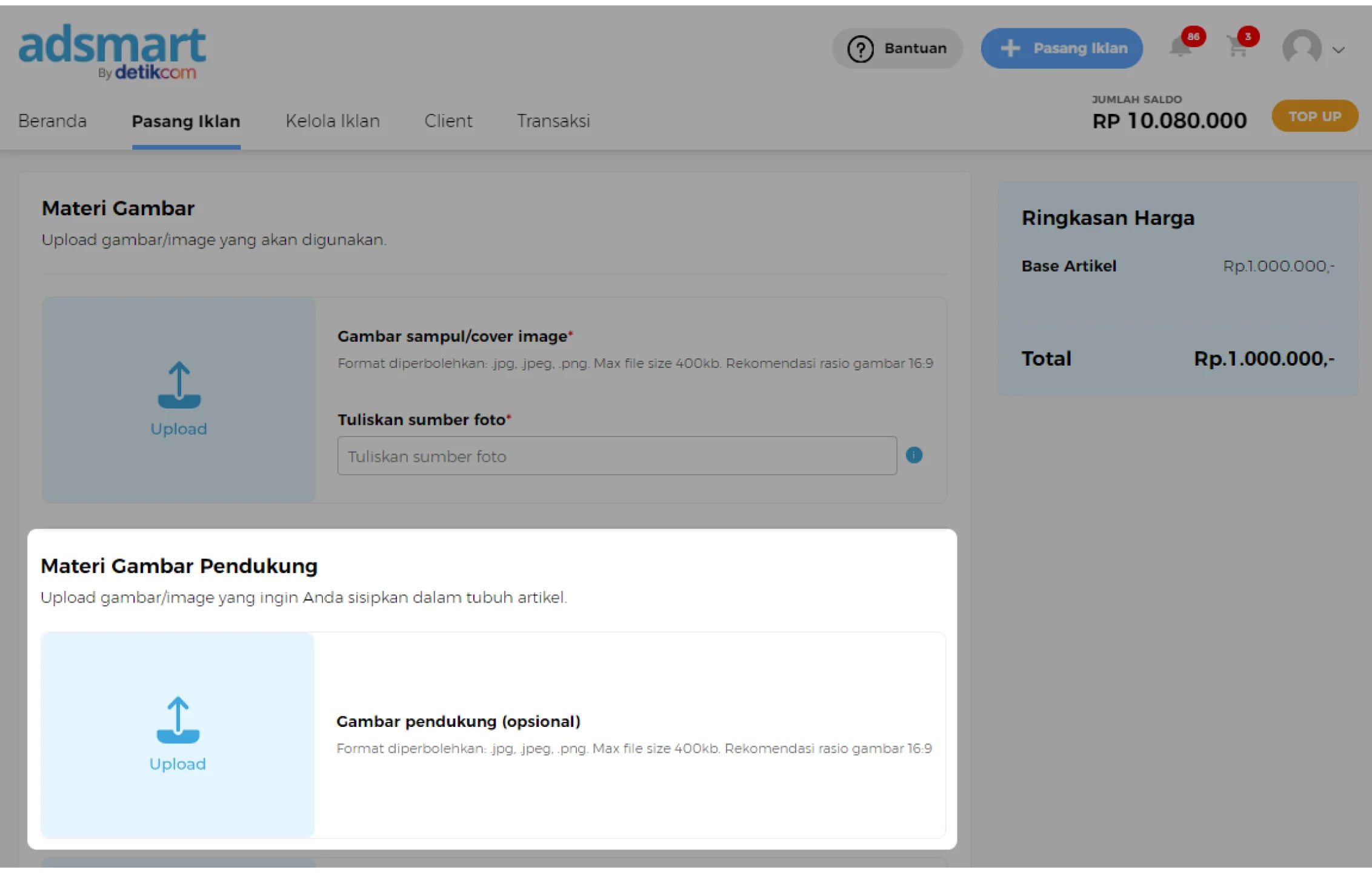Screen dimensions: 1372x873
Task: Click the adsmart by detikcom logo
Action: (x=113, y=52)
